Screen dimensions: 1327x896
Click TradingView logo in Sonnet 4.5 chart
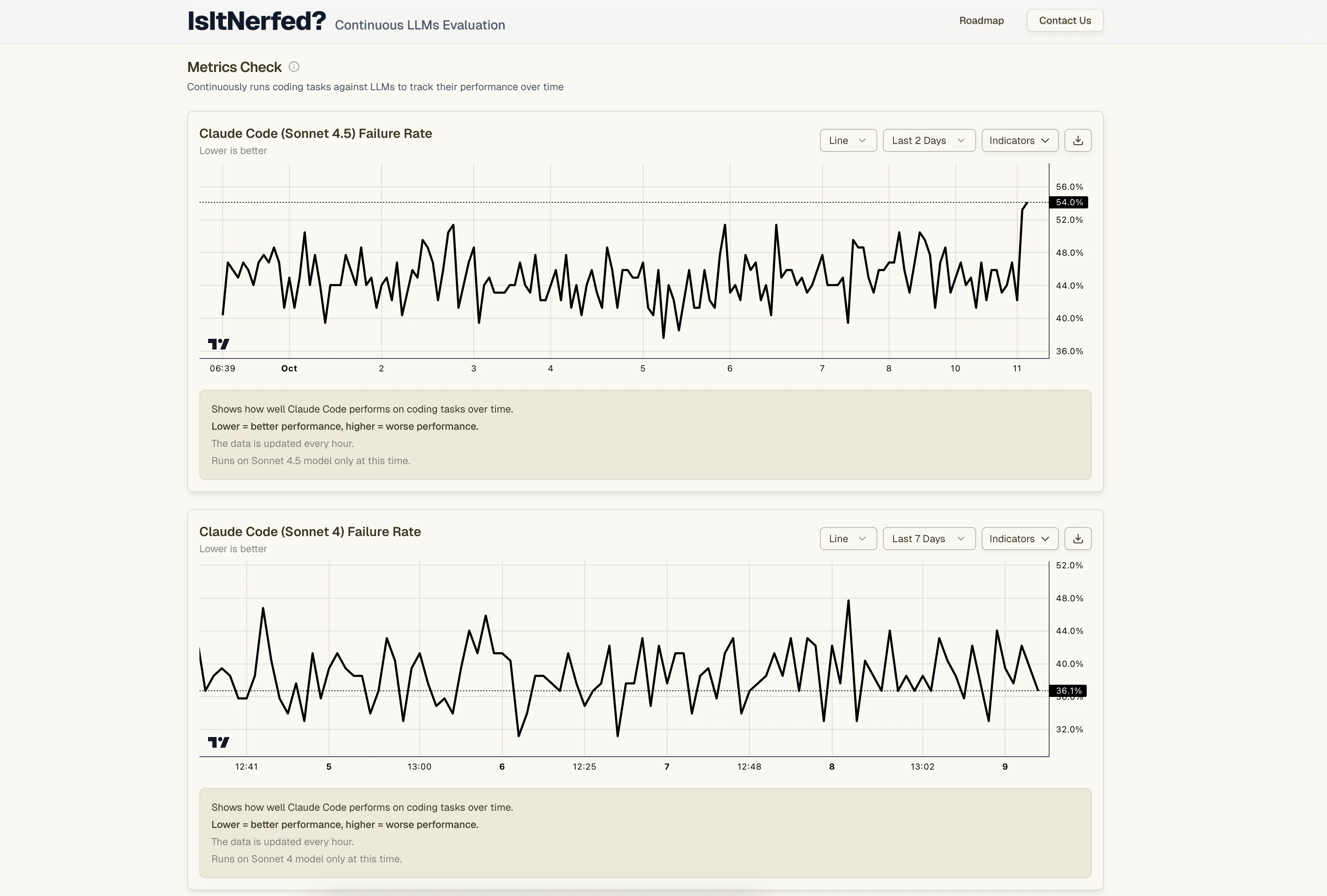click(218, 344)
